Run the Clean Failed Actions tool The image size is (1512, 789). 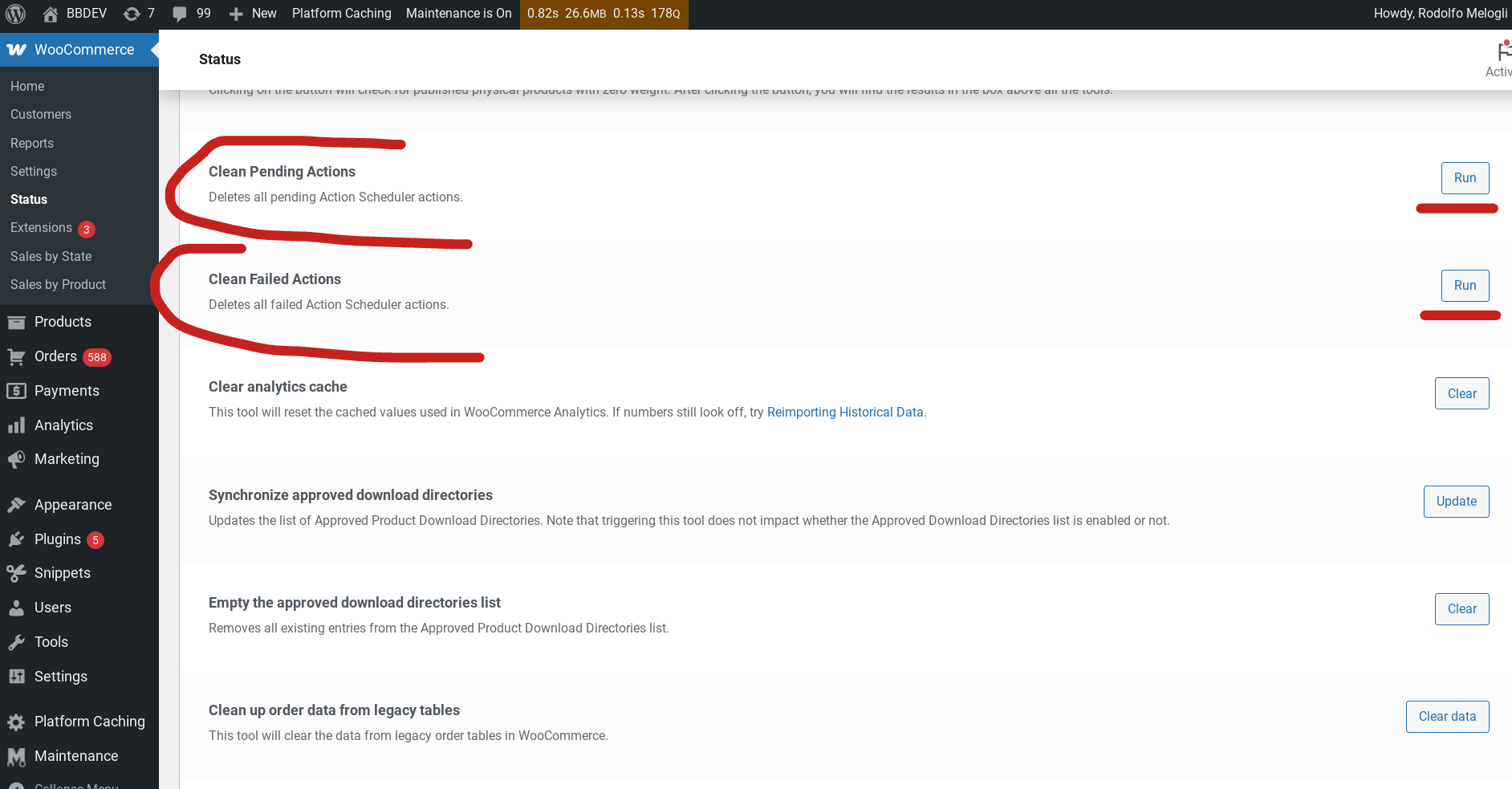pos(1465,285)
